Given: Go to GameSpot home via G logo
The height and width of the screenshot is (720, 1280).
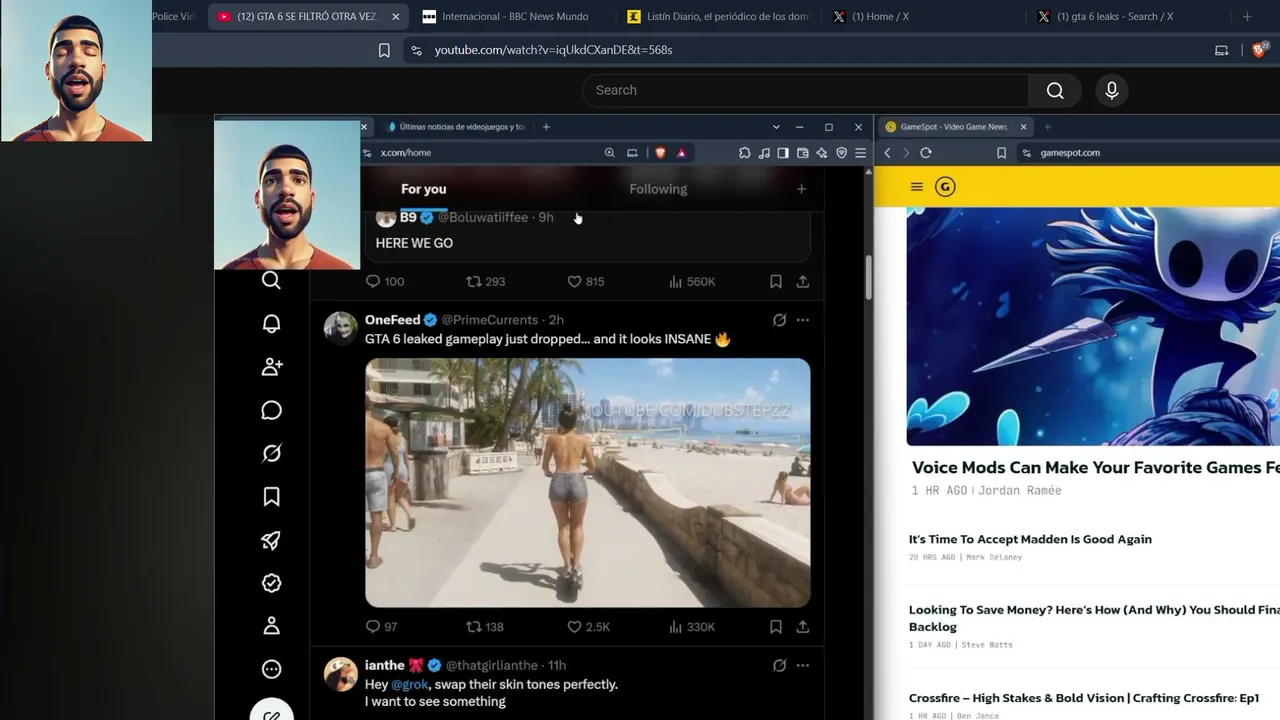Looking at the screenshot, I should 945,187.
